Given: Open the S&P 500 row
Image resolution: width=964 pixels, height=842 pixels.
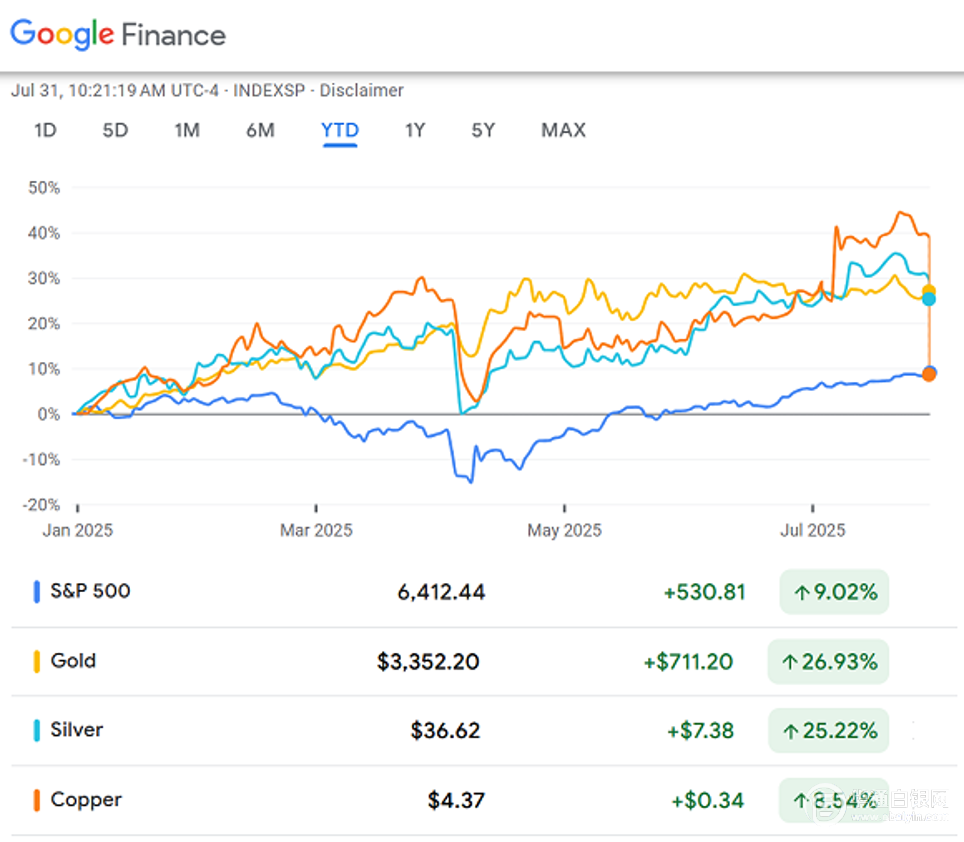Looking at the screenshot, I should [484, 592].
